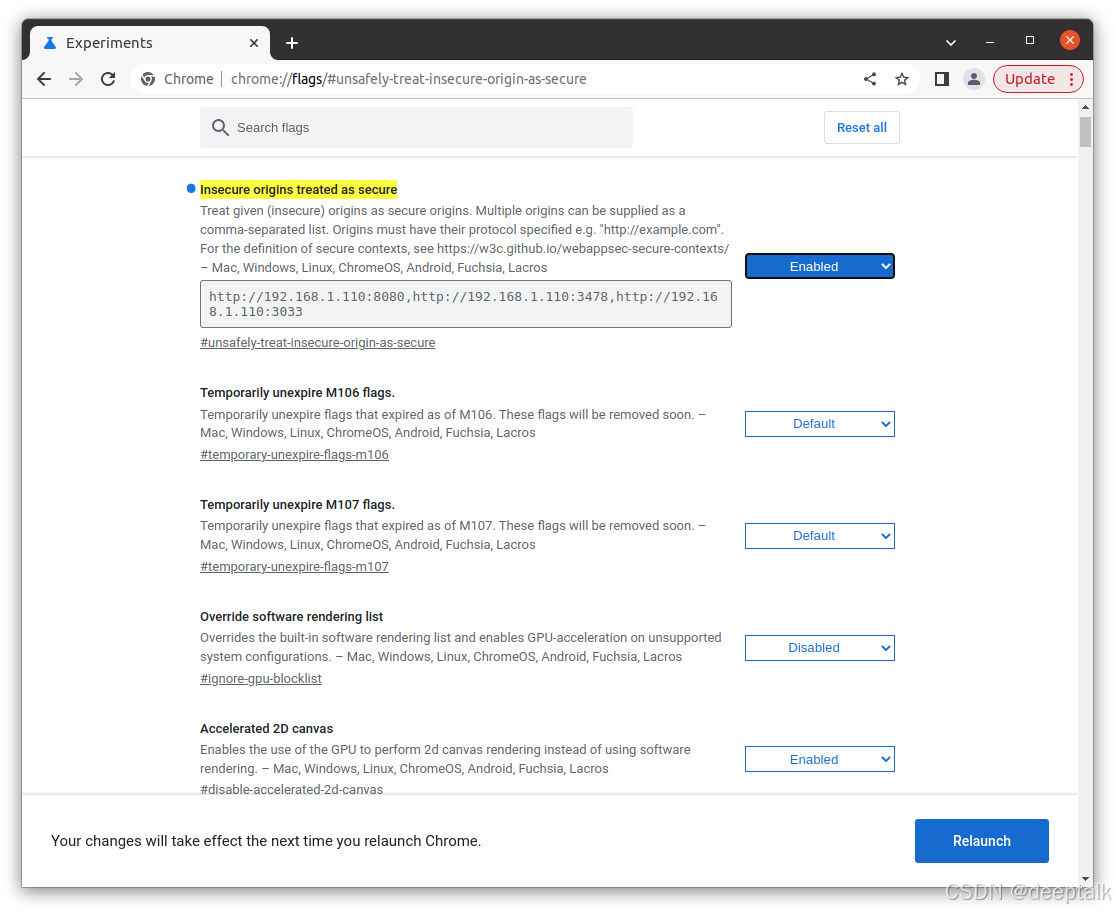Open the Chrome site info icon
This screenshot has height=912, width=1115.
tap(148, 79)
